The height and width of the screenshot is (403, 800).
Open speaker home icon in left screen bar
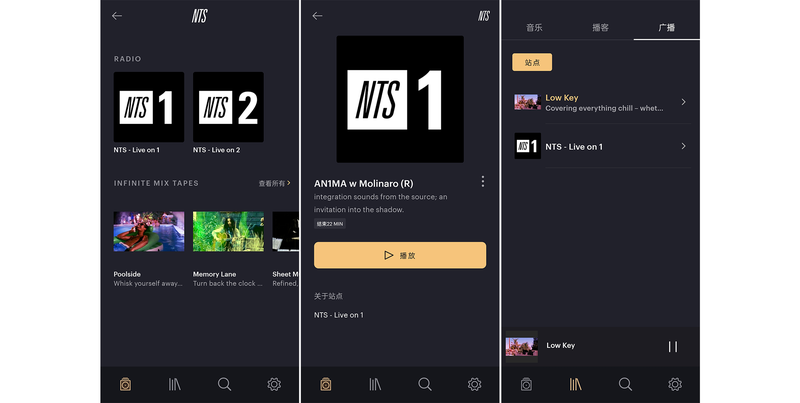point(126,384)
